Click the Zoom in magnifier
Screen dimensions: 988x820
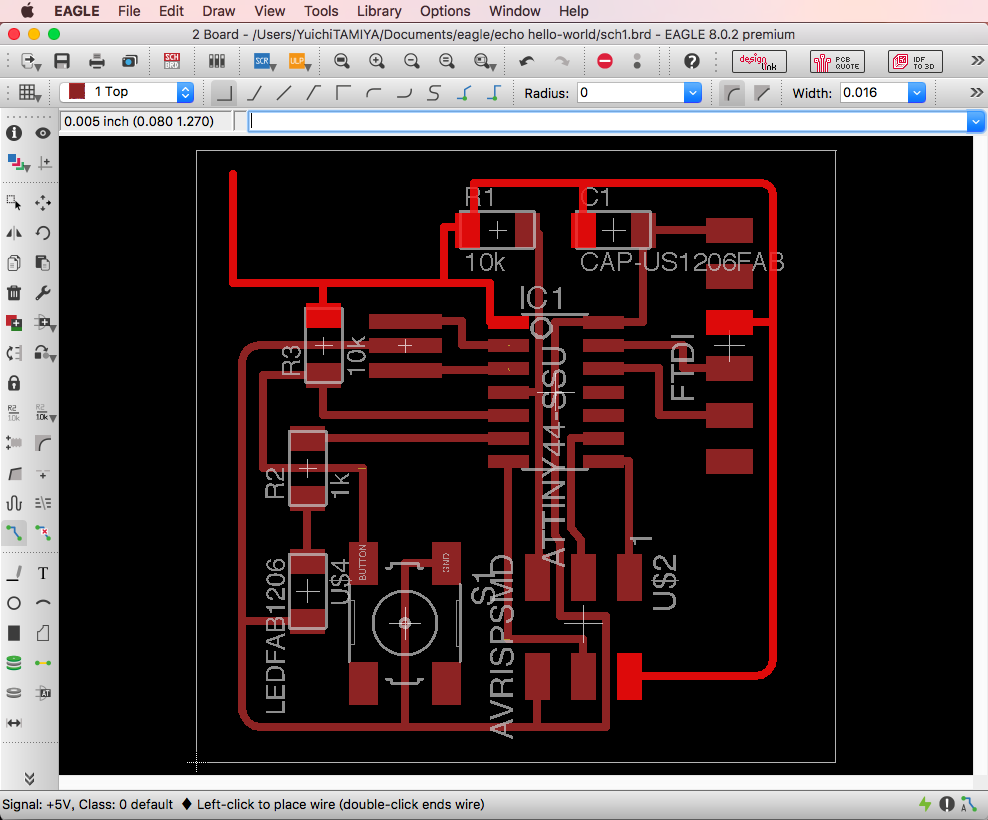point(377,61)
